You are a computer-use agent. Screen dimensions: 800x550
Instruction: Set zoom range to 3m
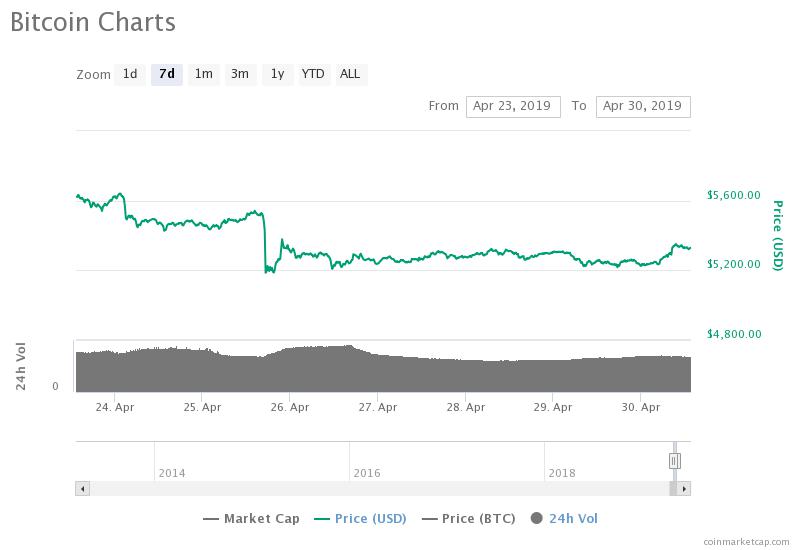240,74
